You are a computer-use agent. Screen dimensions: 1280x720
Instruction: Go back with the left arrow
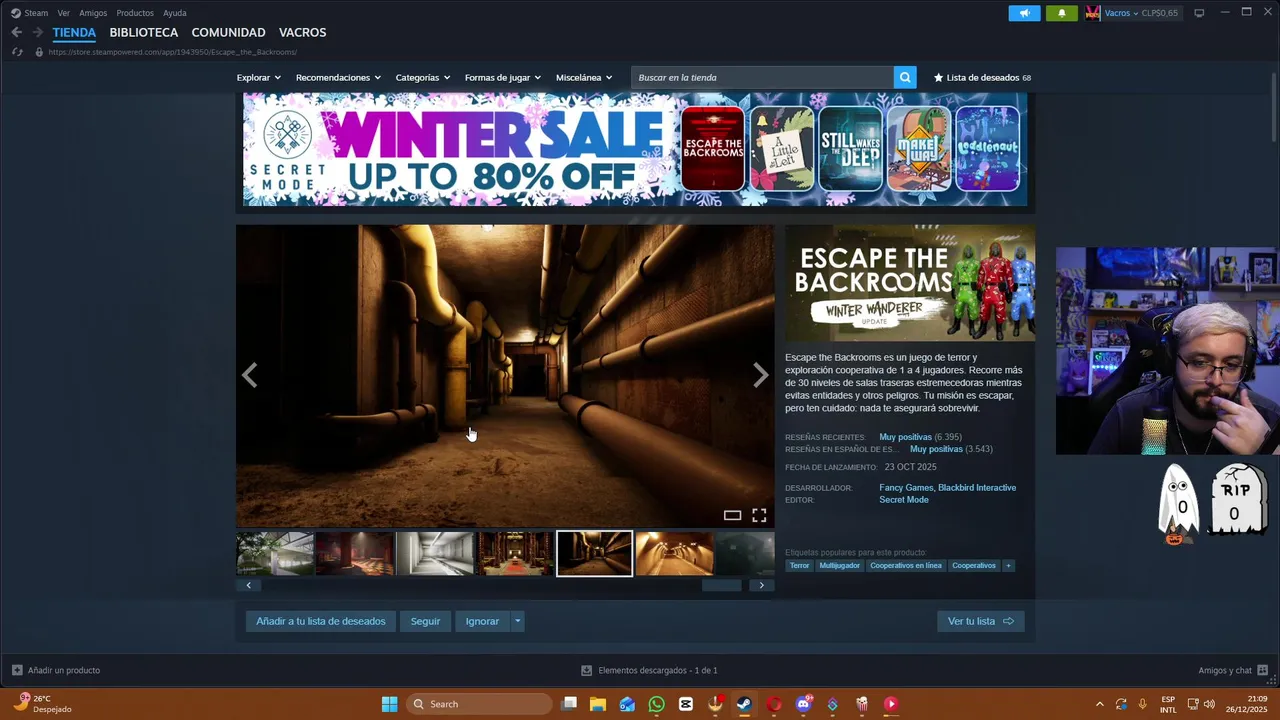[x=16, y=32]
